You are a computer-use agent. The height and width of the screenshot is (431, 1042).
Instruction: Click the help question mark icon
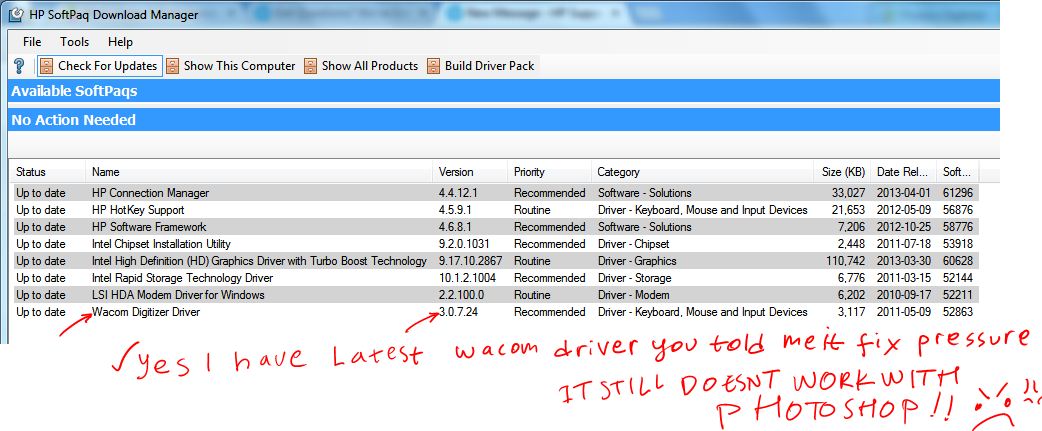point(19,66)
